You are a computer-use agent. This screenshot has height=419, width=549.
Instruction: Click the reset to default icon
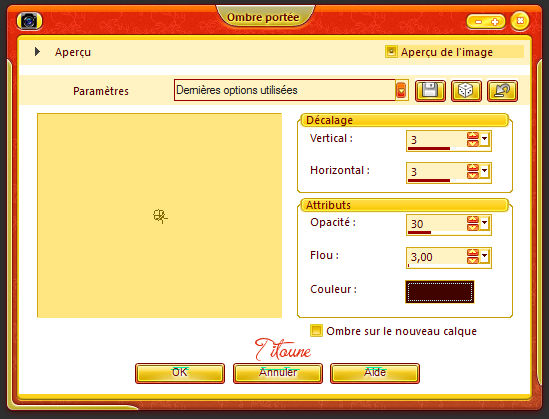(x=502, y=91)
